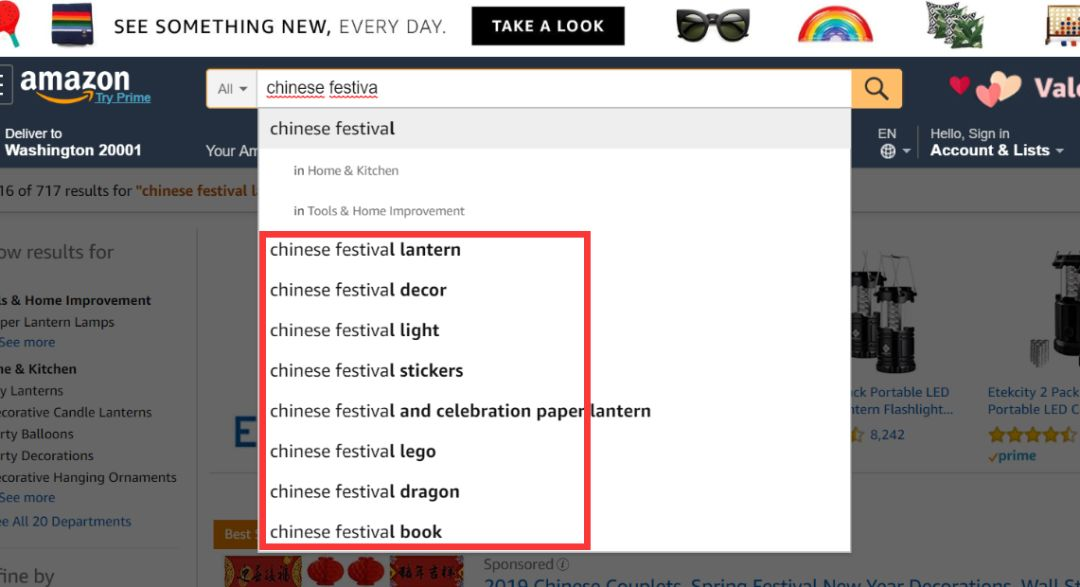Open the All departments search dropdown

[231, 88]
